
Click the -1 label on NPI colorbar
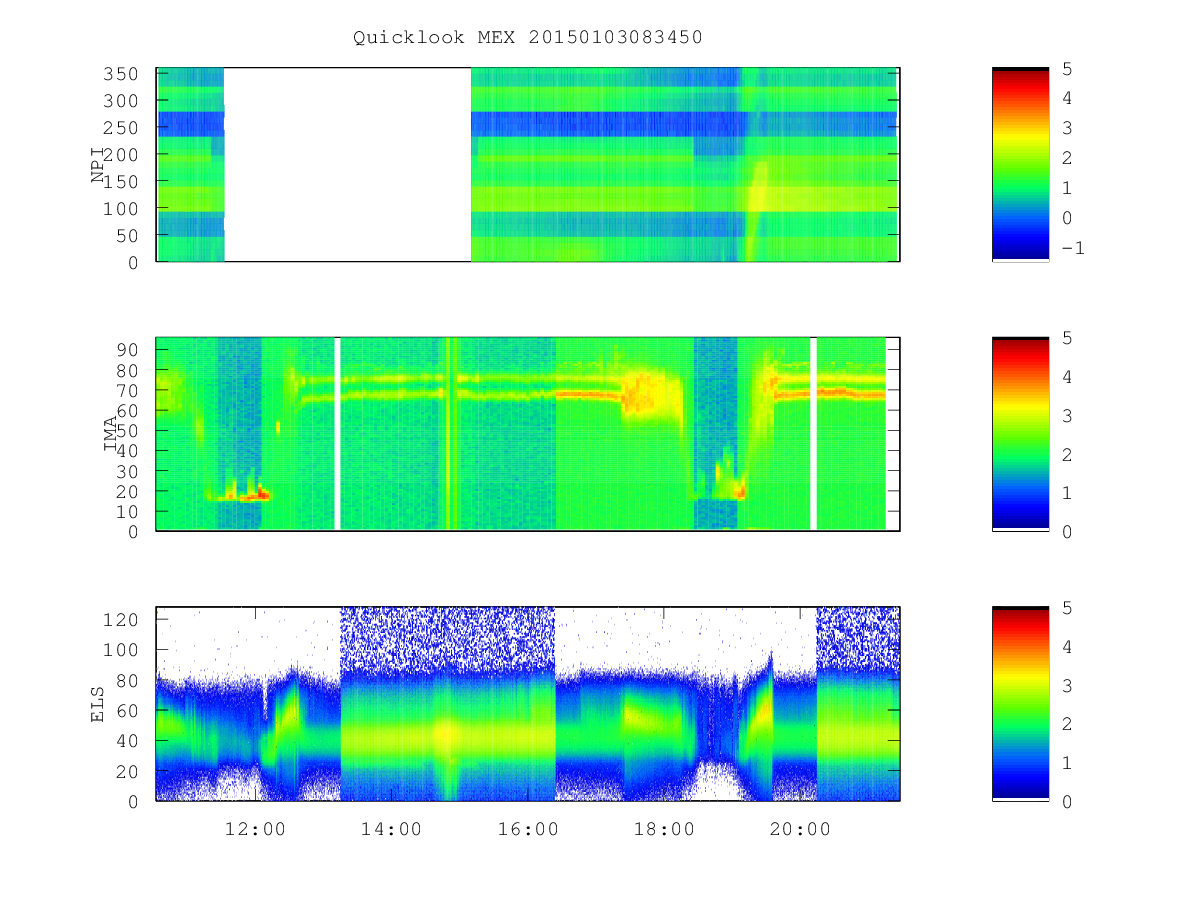pyautogui.click(x=1071, y=248)
